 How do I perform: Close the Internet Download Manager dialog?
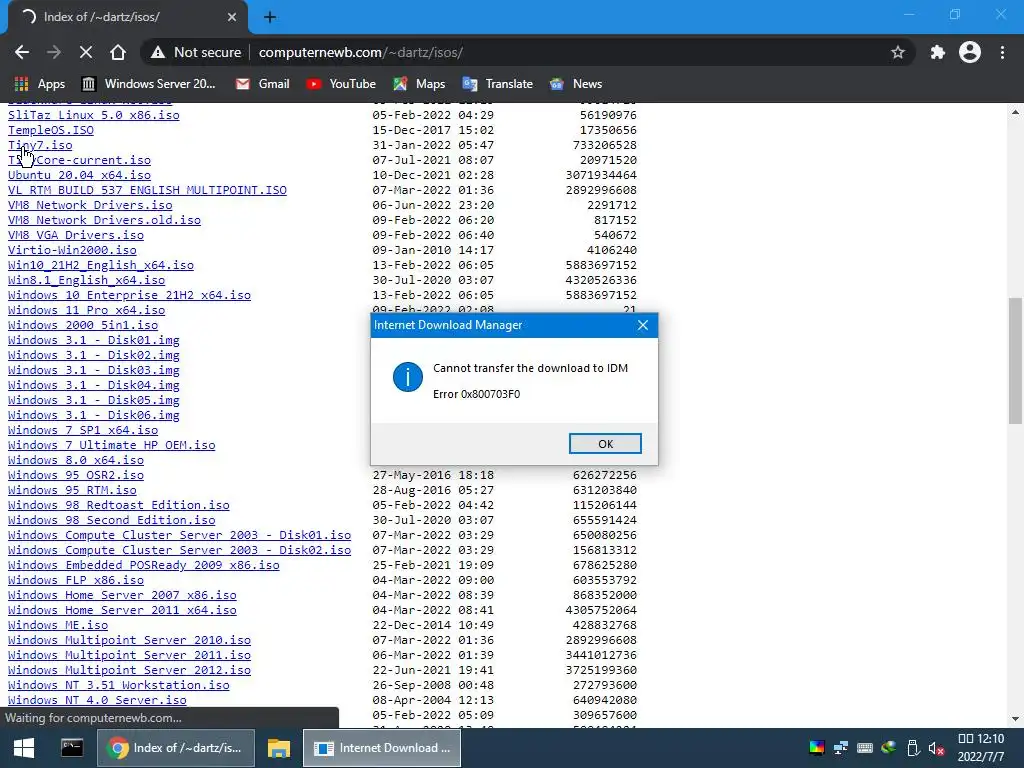click(x=643, y=325)
